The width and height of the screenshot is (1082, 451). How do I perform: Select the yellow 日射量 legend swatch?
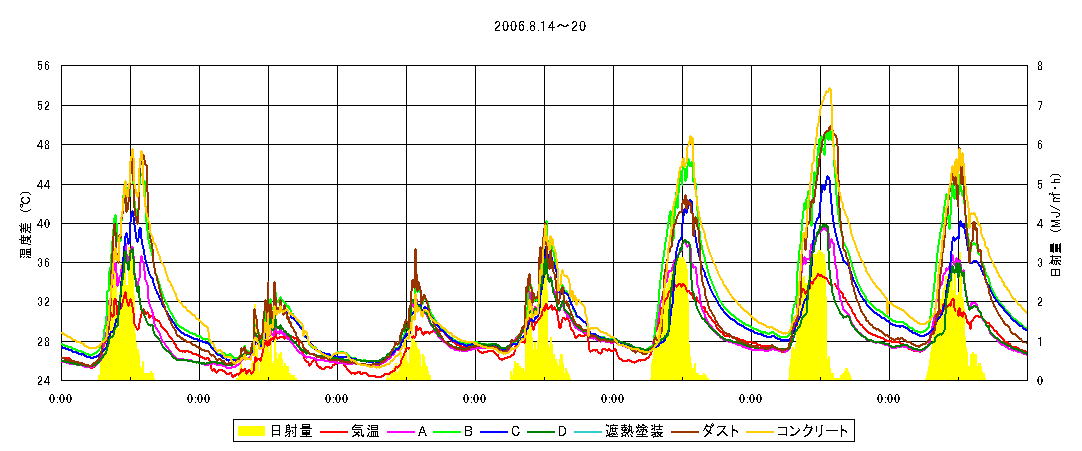251,432
